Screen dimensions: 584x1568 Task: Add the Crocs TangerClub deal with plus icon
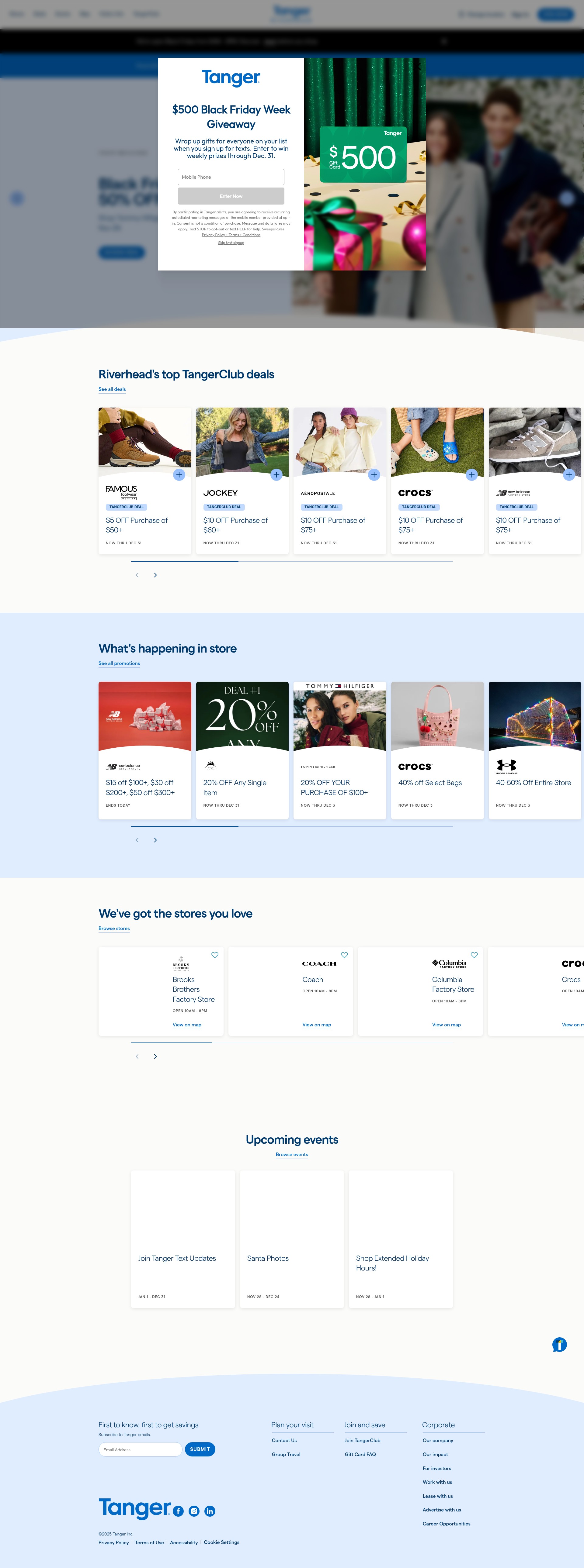click(471, 475)
